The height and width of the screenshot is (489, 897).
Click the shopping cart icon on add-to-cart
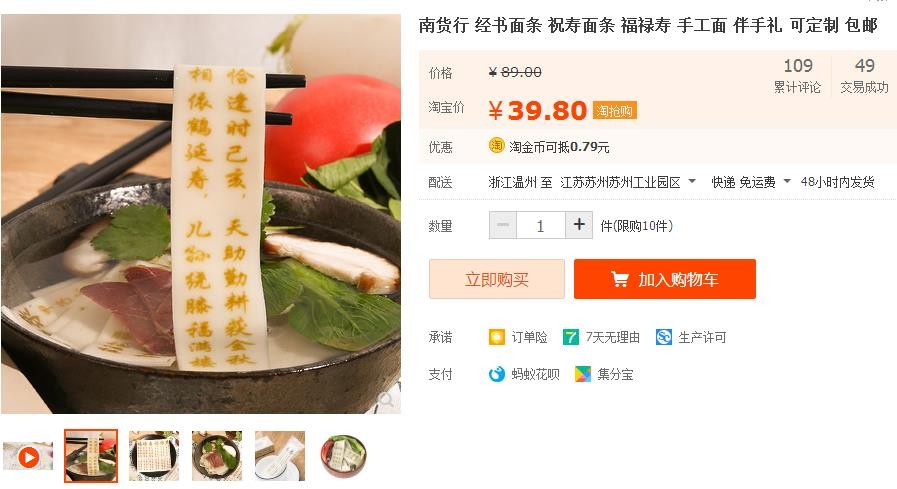[620, 279]
